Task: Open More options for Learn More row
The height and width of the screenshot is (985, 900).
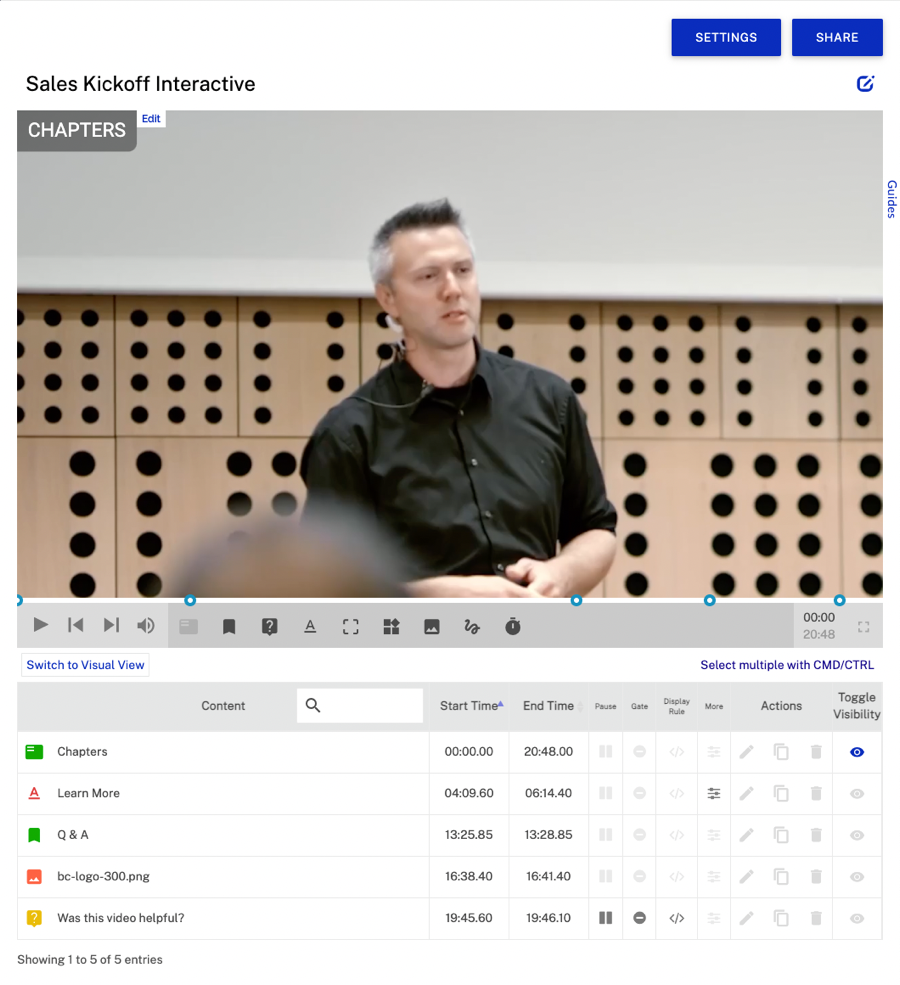Action: coord(714,794)
